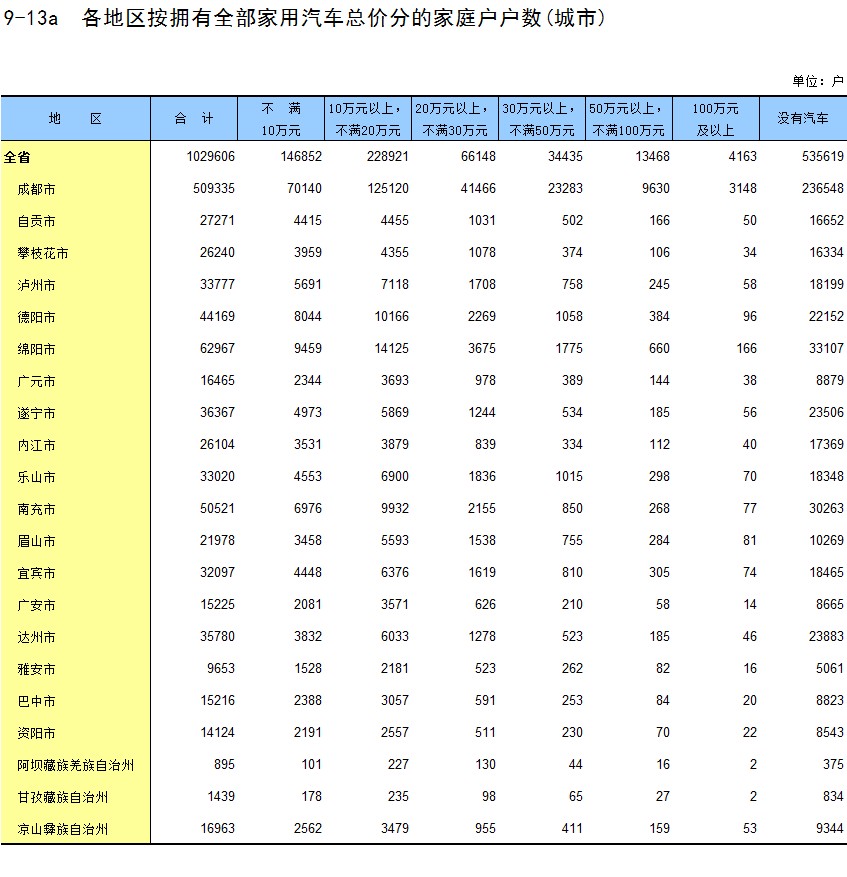The height and width of the screenshot is (877, 847).
Task: Click the 全省 value 34435
Action: pos(565,156)
